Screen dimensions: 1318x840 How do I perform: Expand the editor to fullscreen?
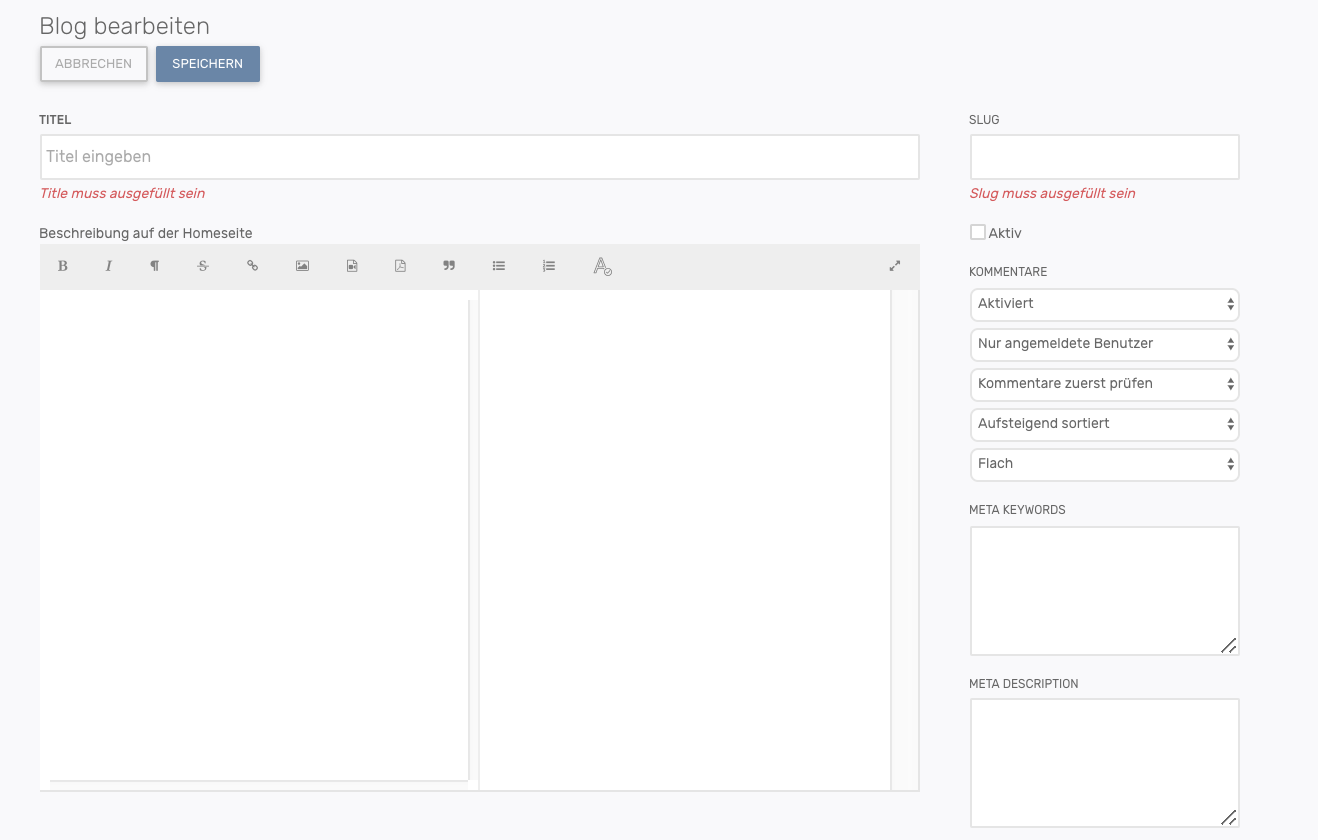coord(895,266)
